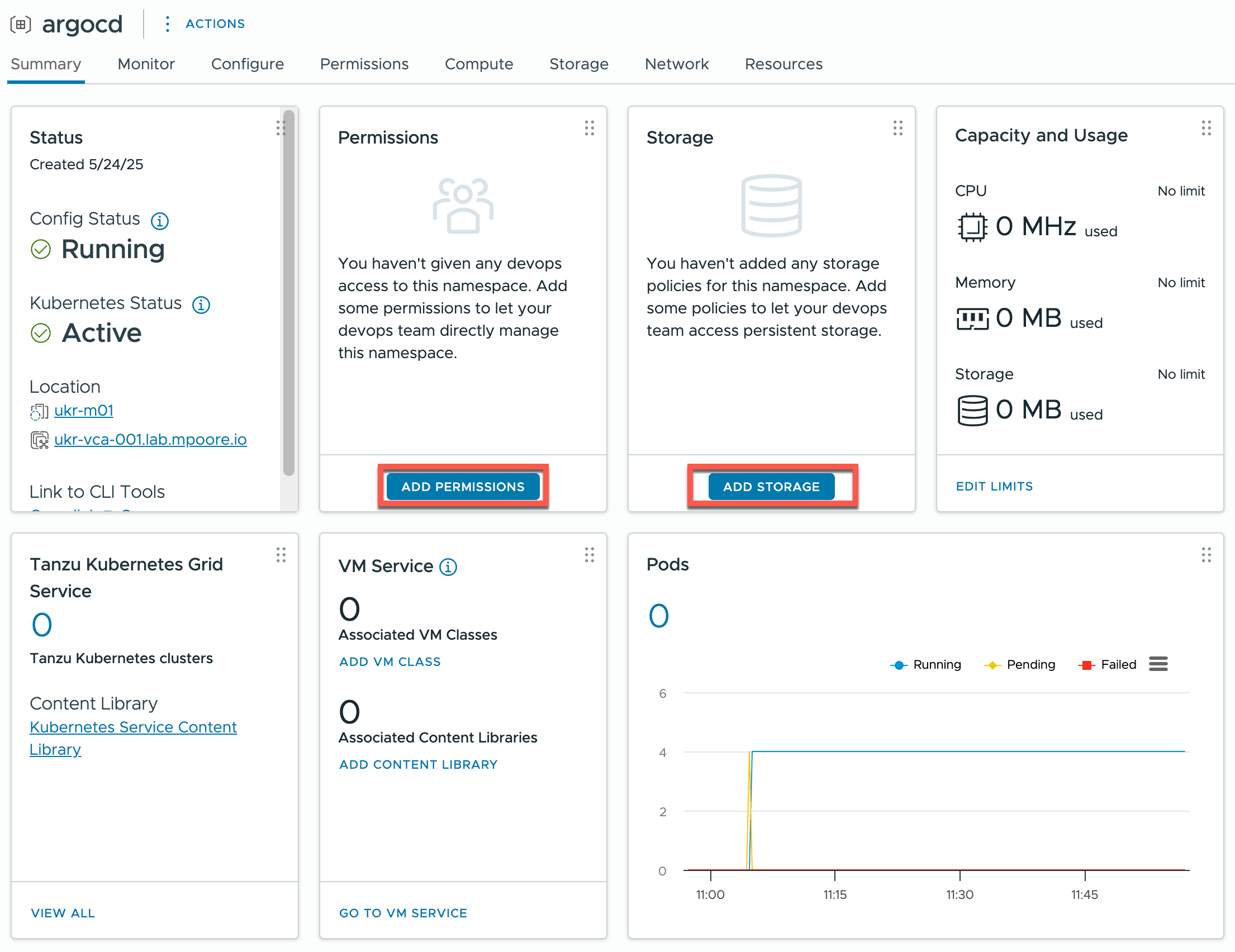Click the Capacity and Usage card drag handle
This screenshot has height=952, width=1235.
click(1205, 128)
